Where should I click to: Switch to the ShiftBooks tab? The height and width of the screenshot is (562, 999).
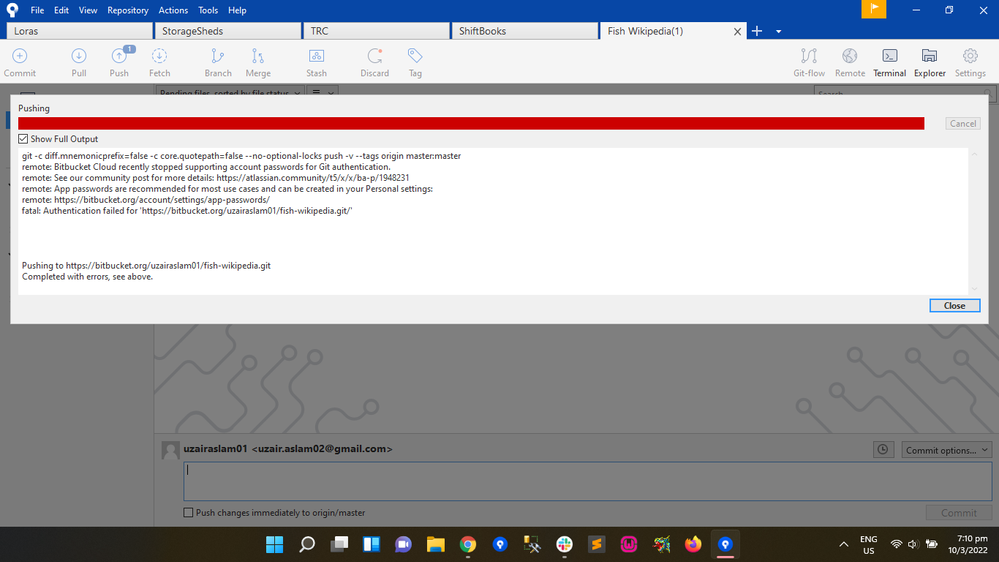524,31
